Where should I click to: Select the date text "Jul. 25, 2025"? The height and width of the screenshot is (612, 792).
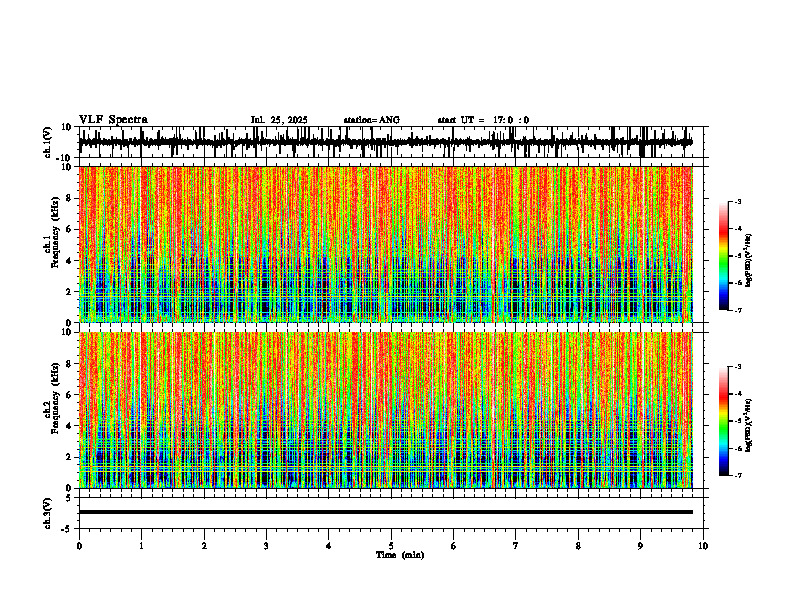pos(279,120)
